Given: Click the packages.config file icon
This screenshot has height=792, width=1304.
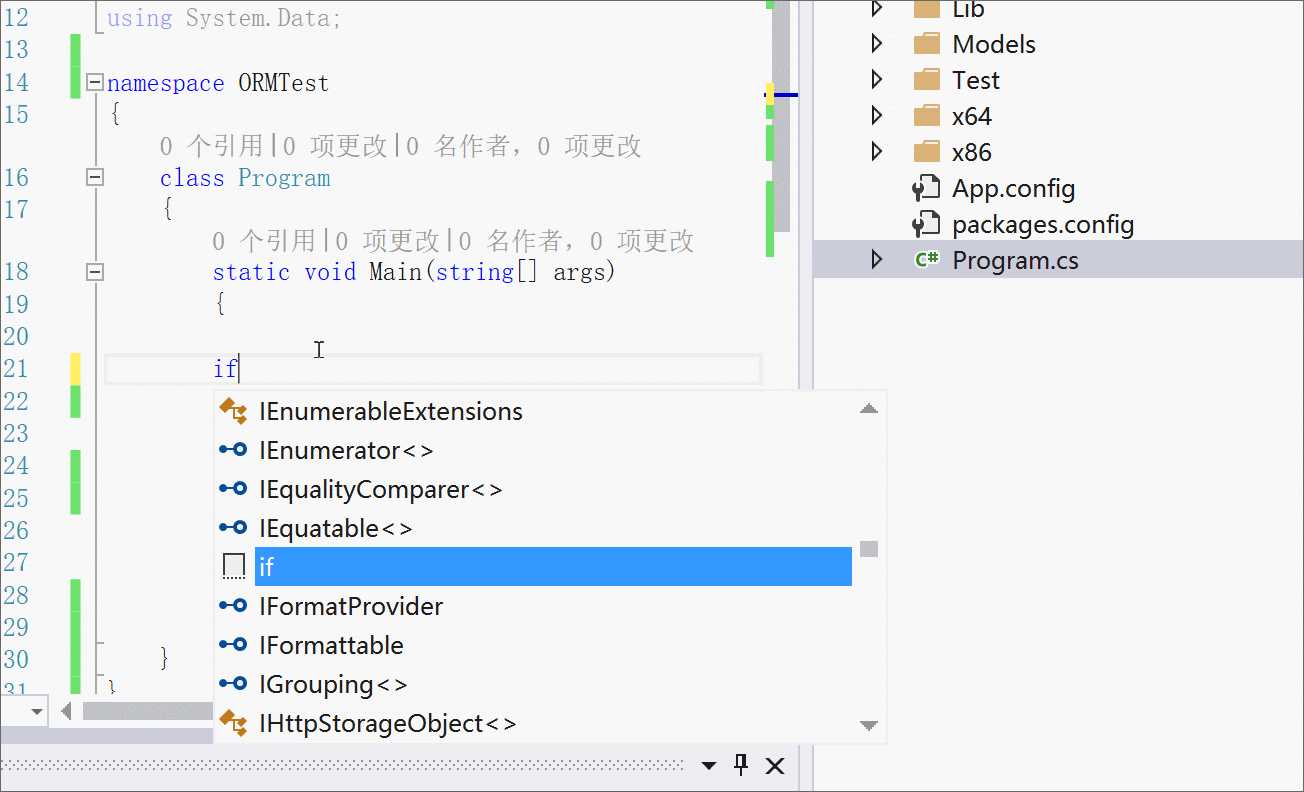Looking at the screenshot, I should coord(927,224).
